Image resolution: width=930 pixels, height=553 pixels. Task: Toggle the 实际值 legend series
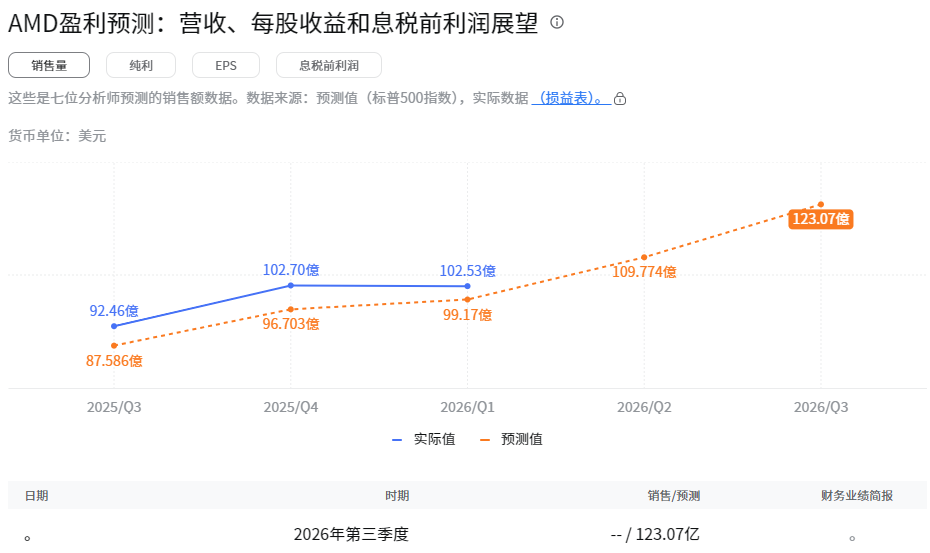[x=423, y=439]
